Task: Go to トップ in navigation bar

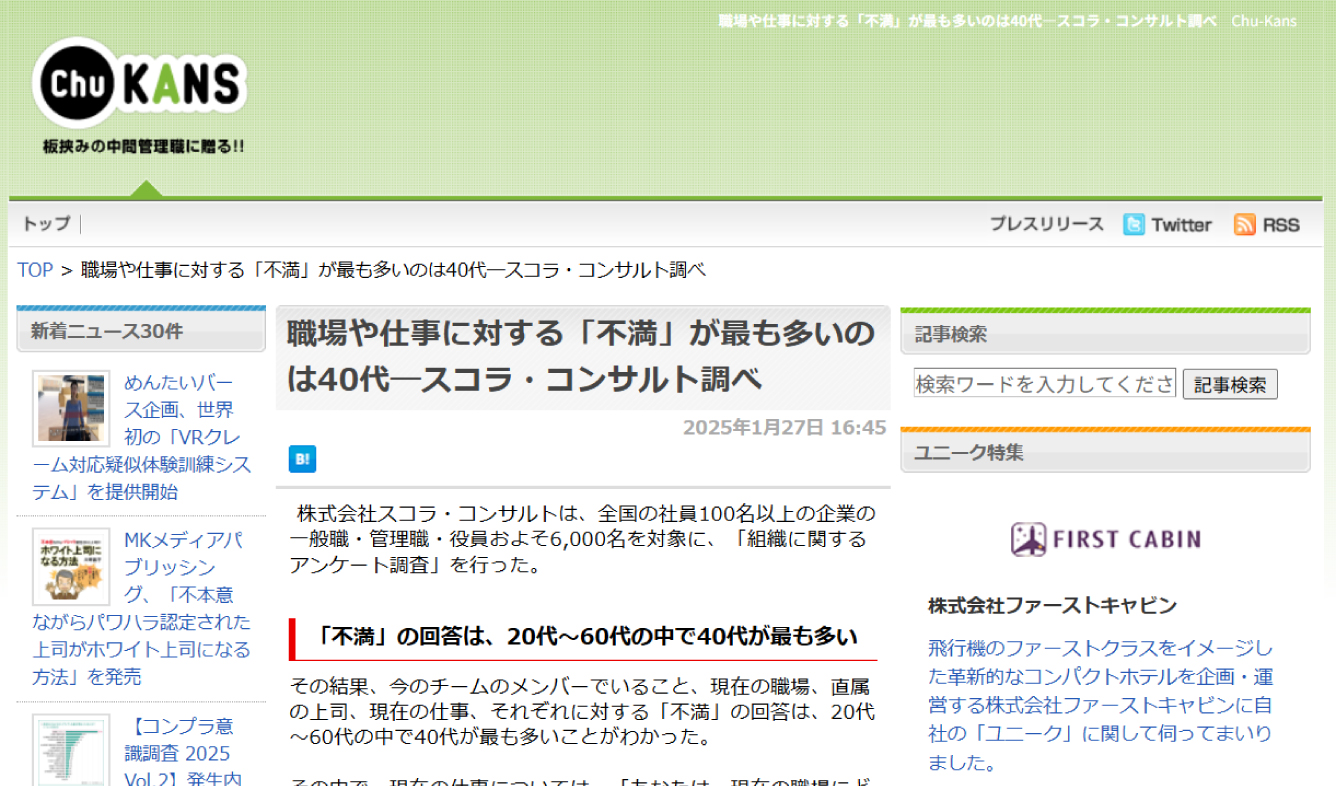Action: (46, 224)
